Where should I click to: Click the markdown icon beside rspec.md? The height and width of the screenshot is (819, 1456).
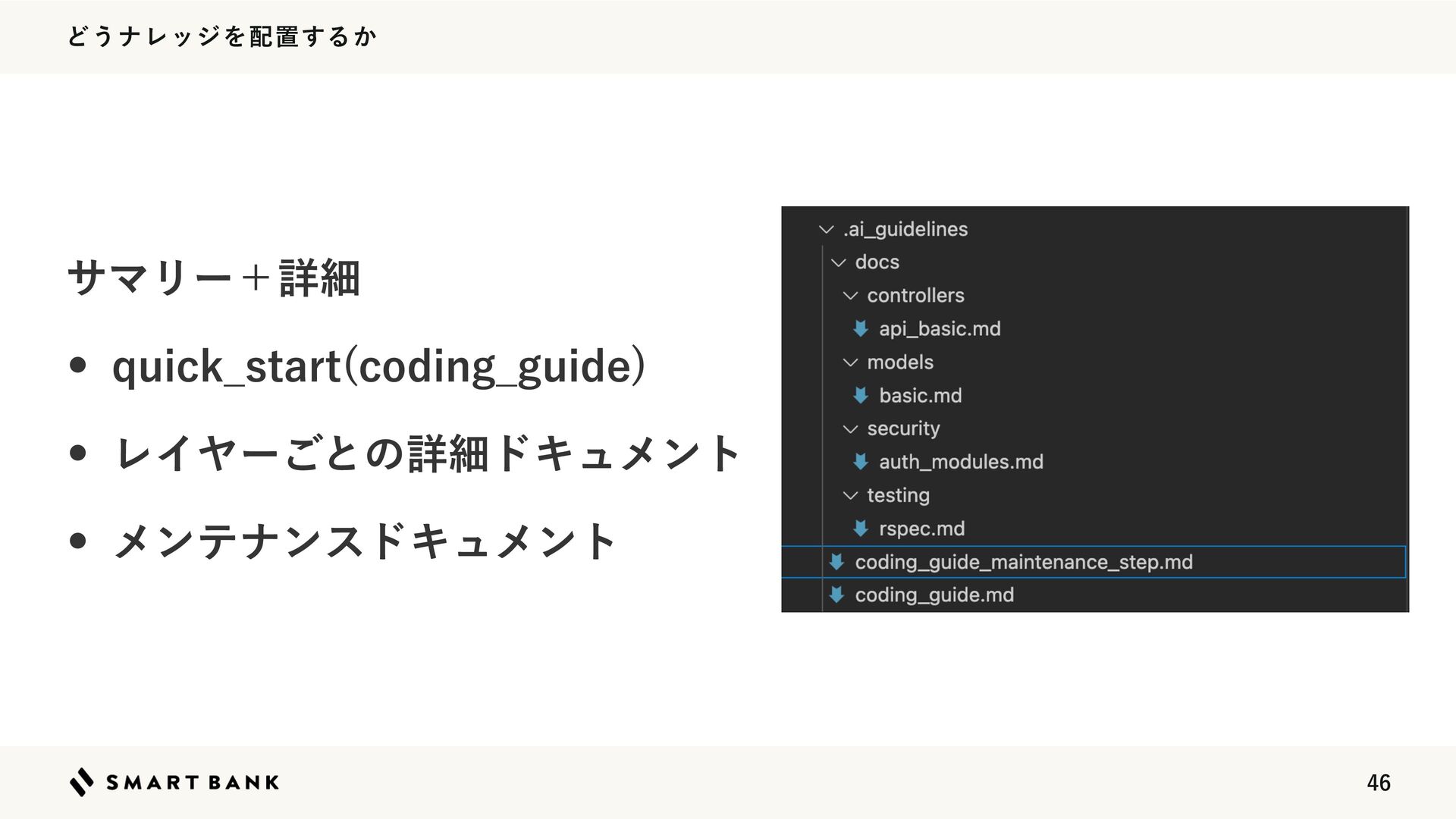click(x=860, y=528)
